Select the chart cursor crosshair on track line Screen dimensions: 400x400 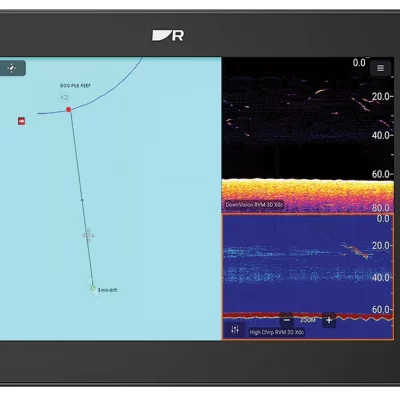[88, 235]
